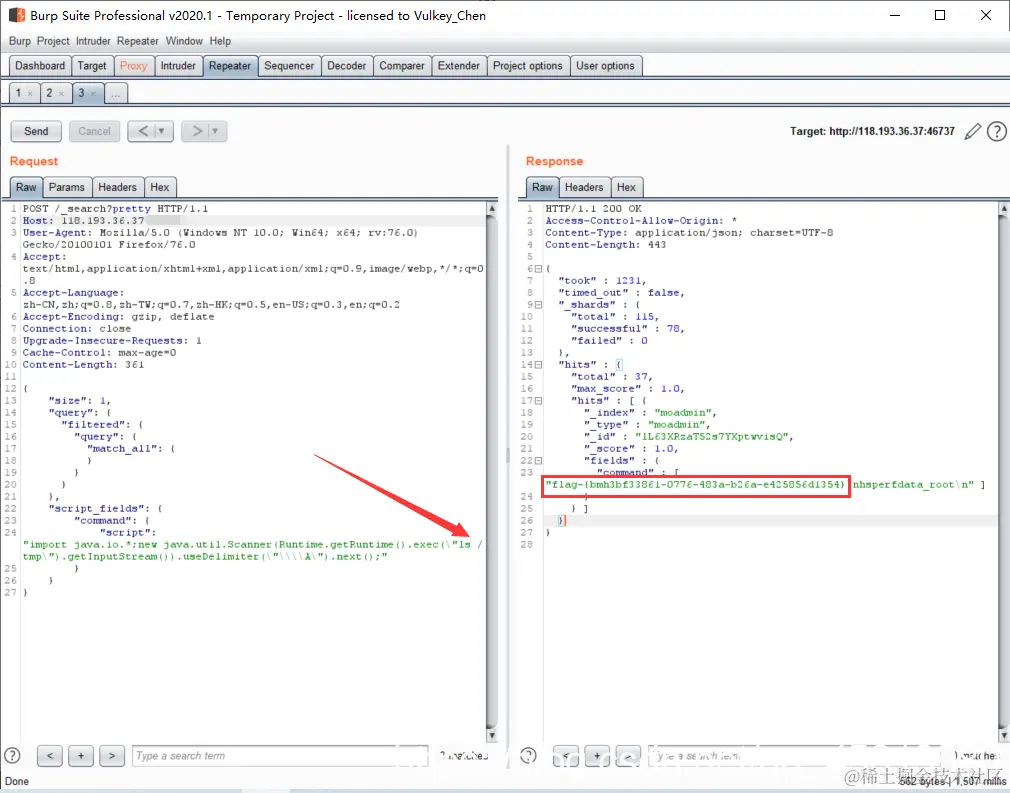Click the POST /_search?pretty request line
Viewport: 1010px width, 793px height.
tap(115, 209)
